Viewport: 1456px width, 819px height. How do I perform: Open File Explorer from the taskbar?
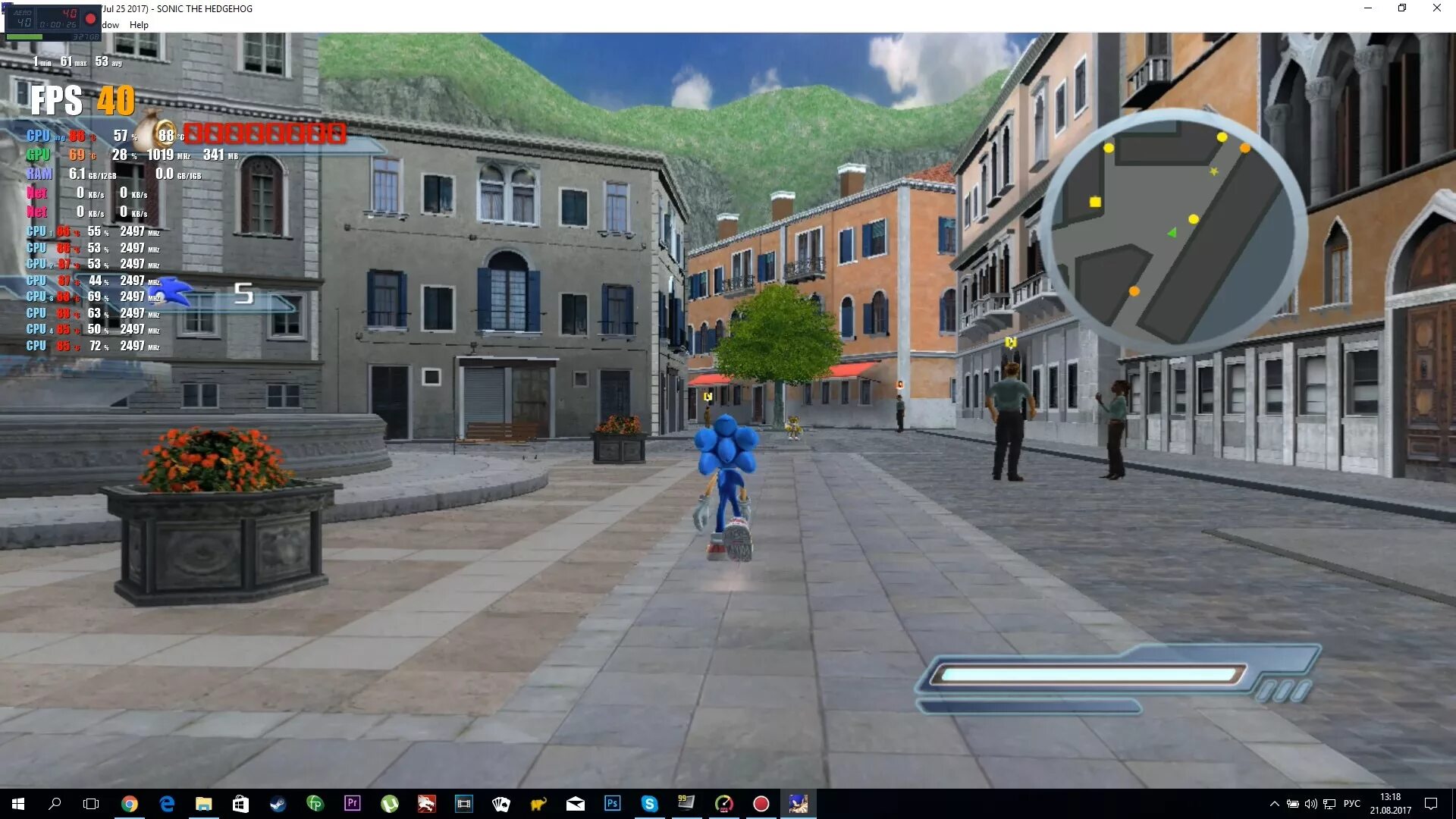(x=203, y=804)
